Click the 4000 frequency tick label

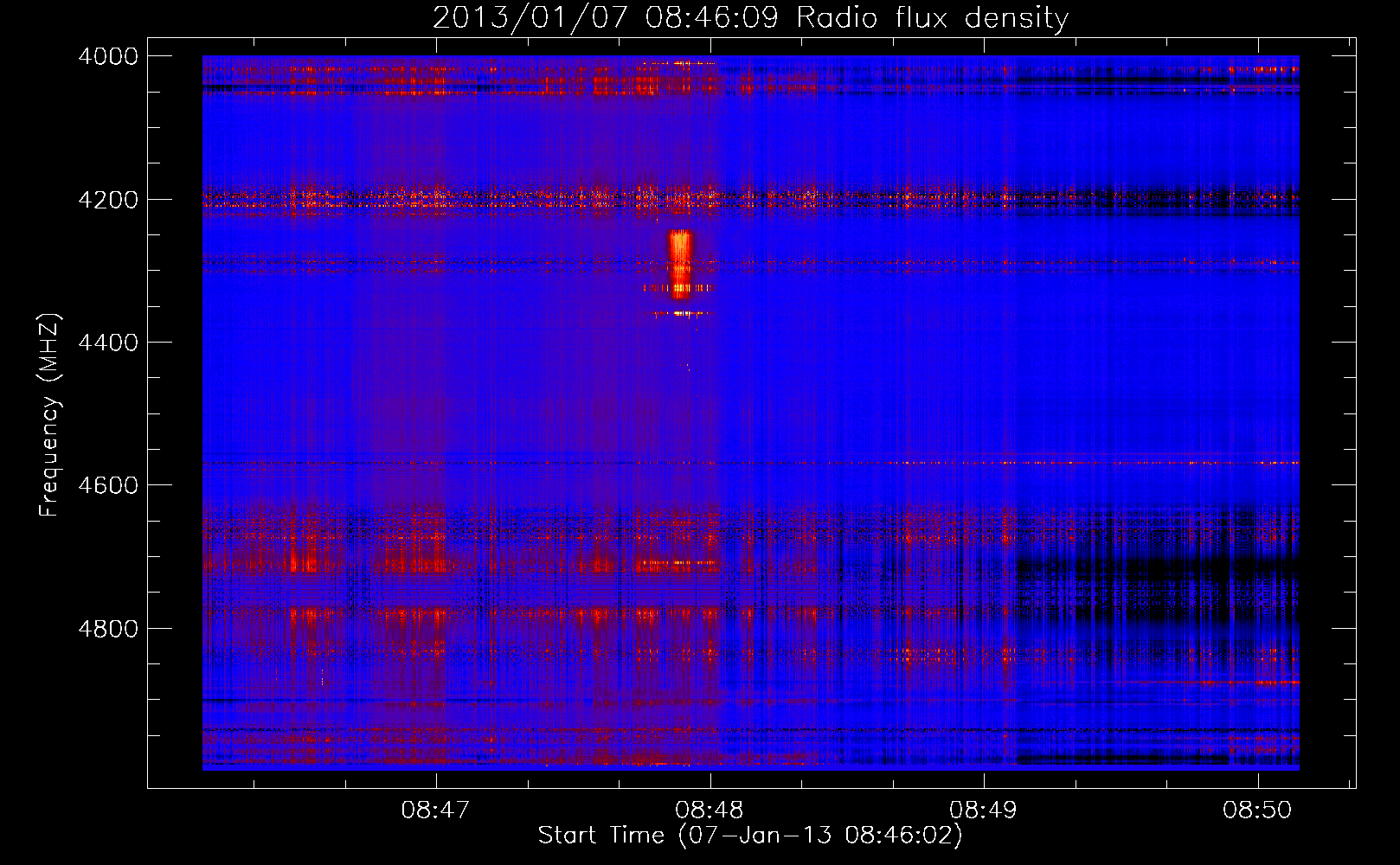tap(108, 56)
